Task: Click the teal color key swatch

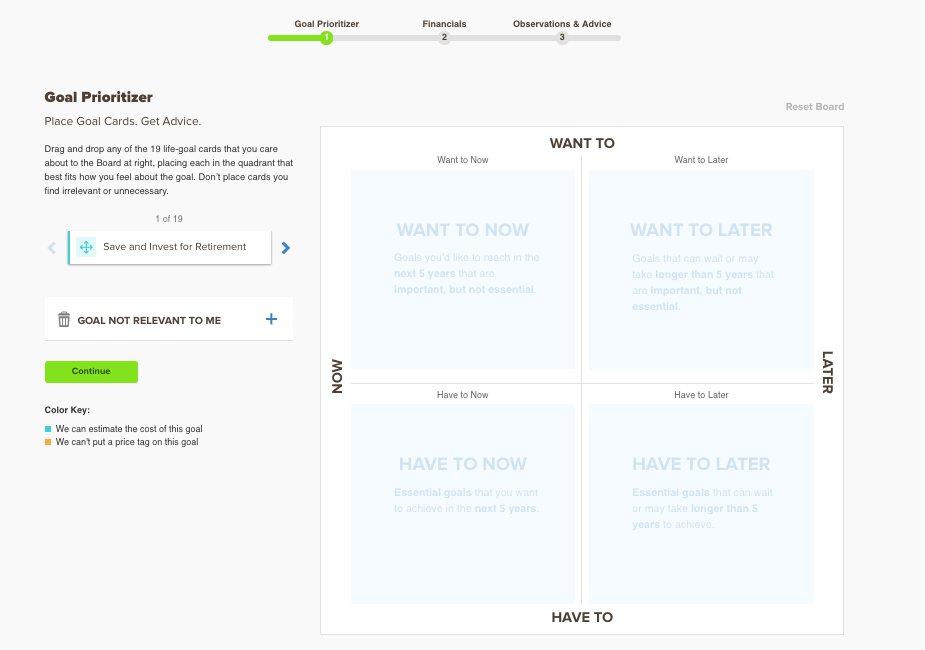Action: coord(48,429)
